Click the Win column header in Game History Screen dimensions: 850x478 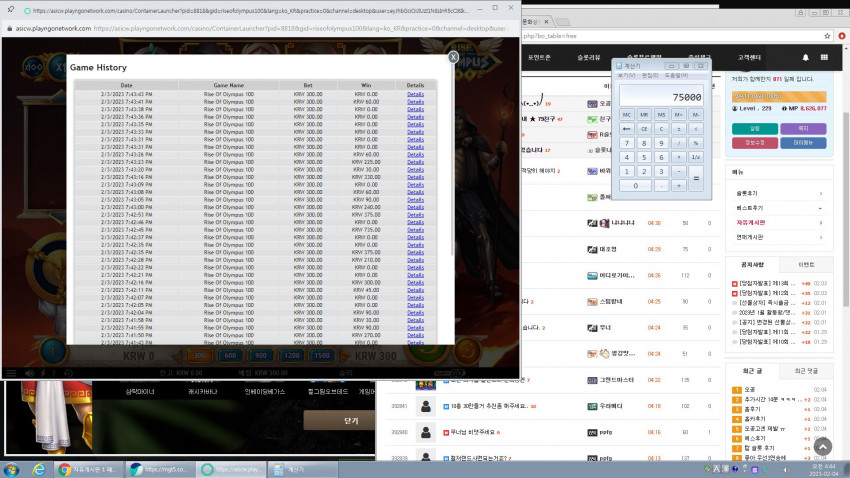(x=366, y=85)
